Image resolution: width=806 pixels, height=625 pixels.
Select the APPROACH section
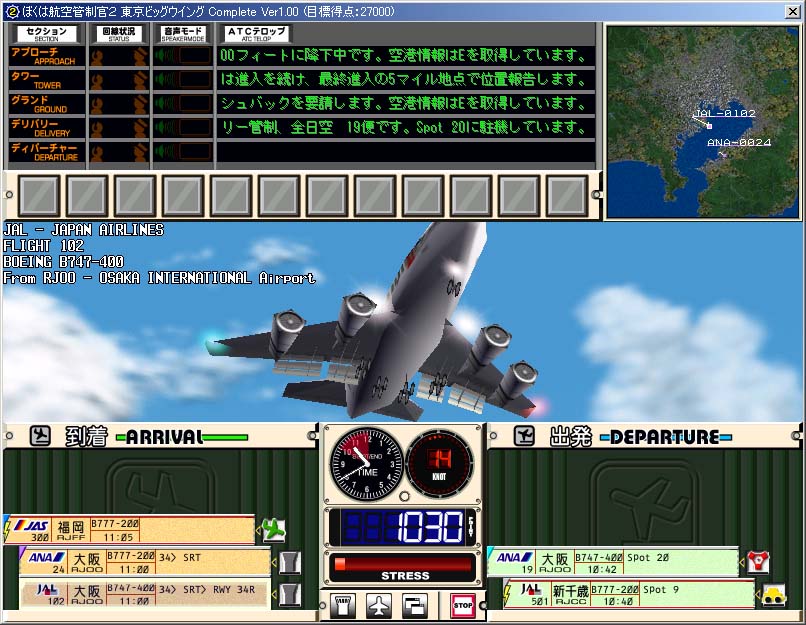pos(46,56)
